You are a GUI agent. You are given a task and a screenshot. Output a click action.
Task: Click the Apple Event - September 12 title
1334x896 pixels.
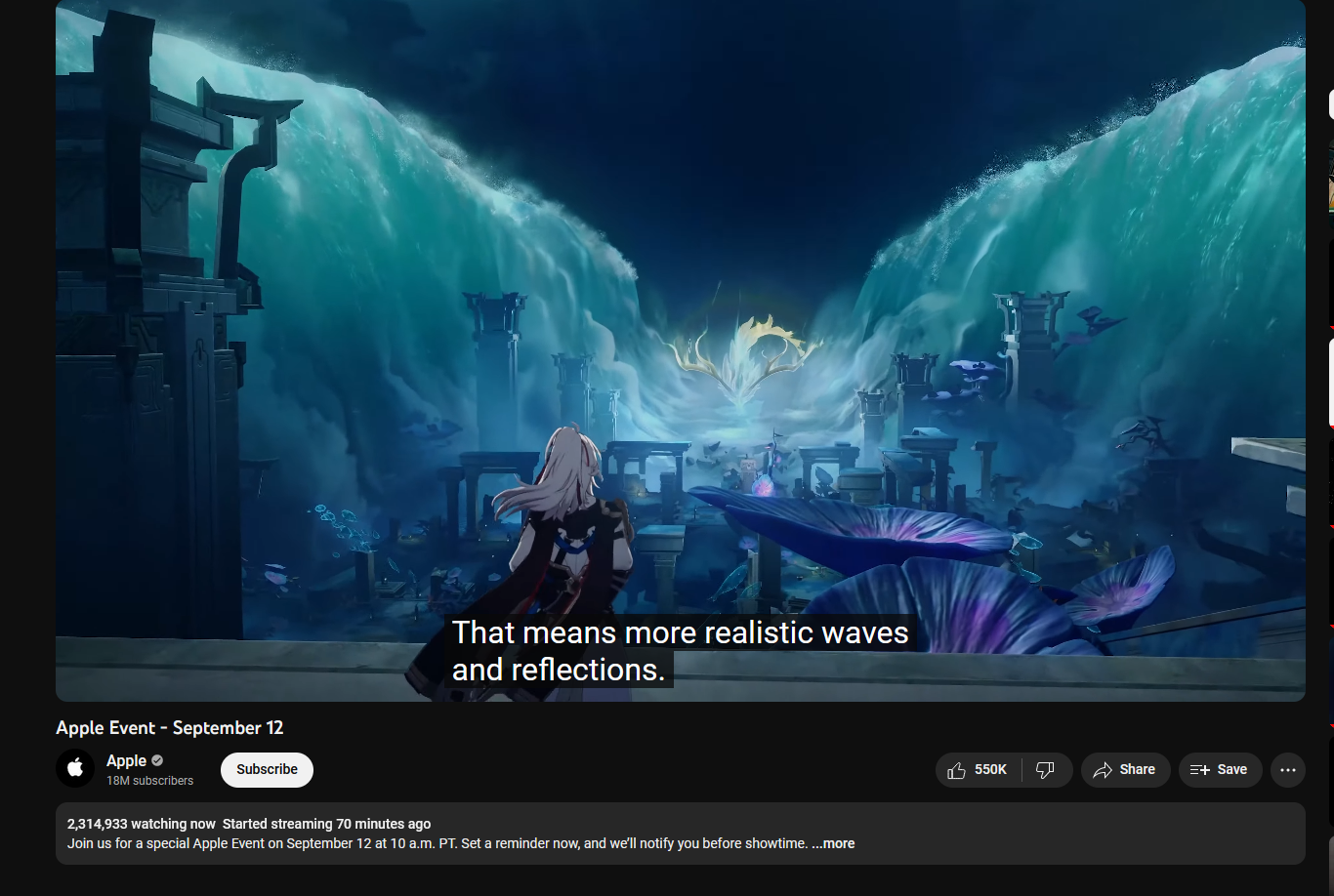[x=170, y=728]
